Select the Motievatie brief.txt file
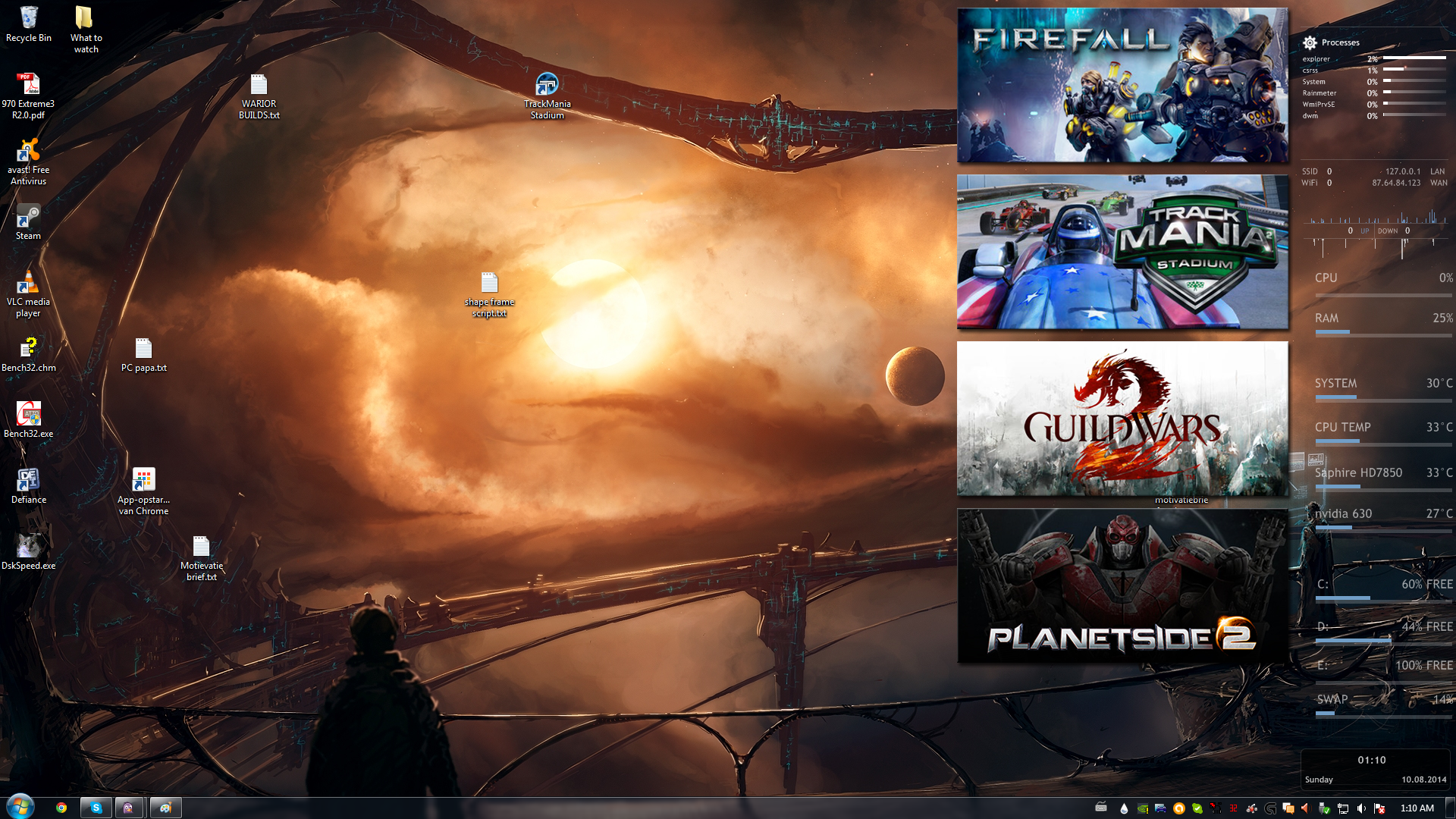The image size is (1456, 819). [201, 557]
